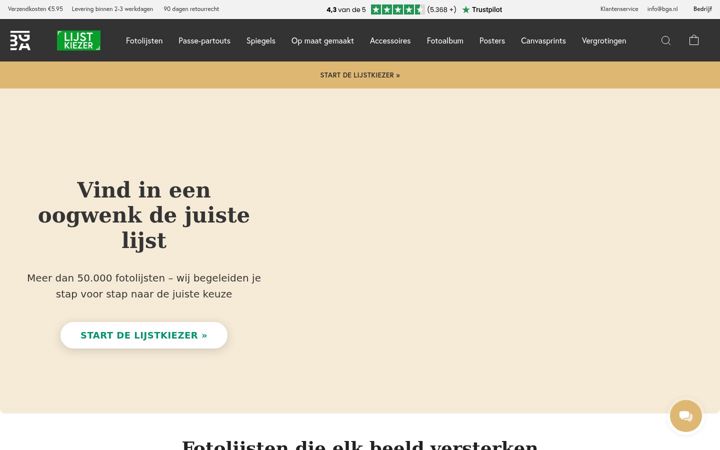This screenshot has width=720, height=450.
Task: Open the Bedrijf link
Action: point(703,9)
